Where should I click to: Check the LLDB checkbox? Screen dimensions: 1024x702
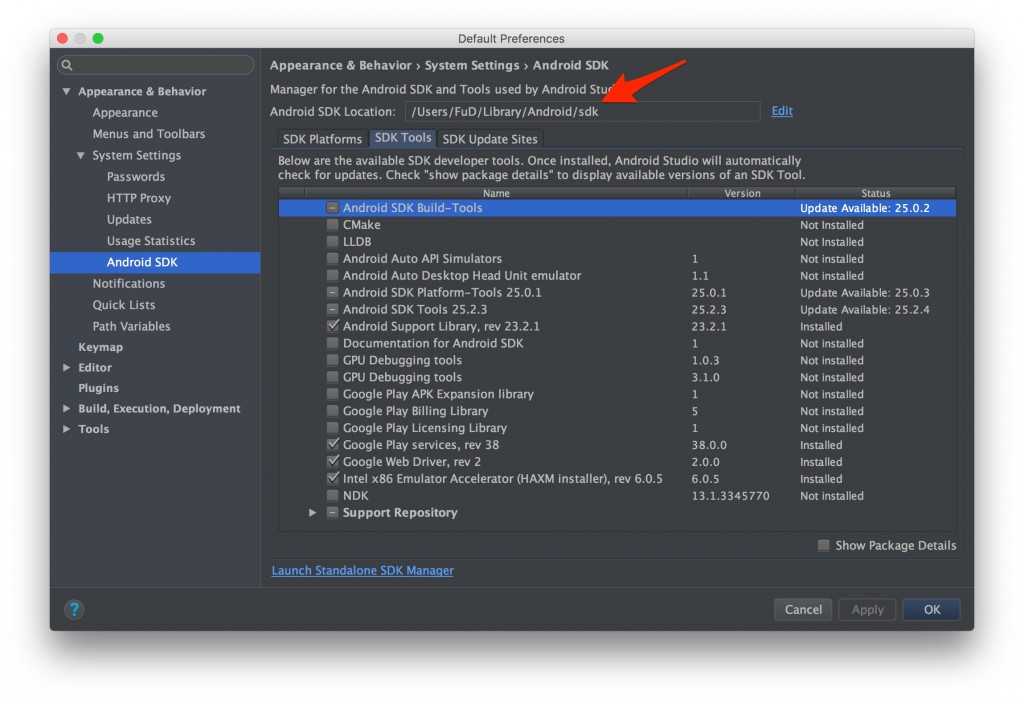pyautogui.click(x=332, y=242)
